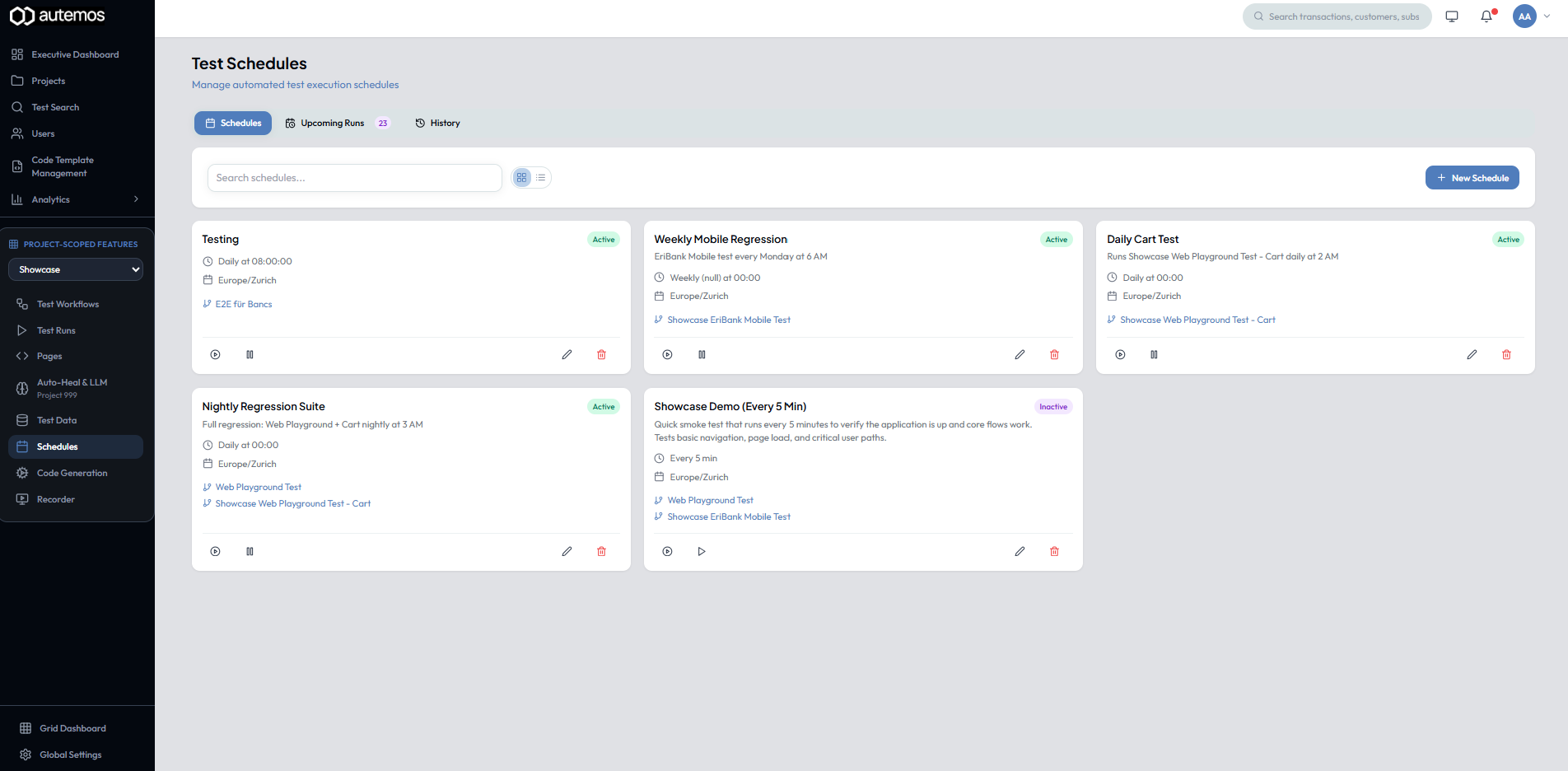
Task: Open the Upcoming Runs tab
Action: point(337,123)
